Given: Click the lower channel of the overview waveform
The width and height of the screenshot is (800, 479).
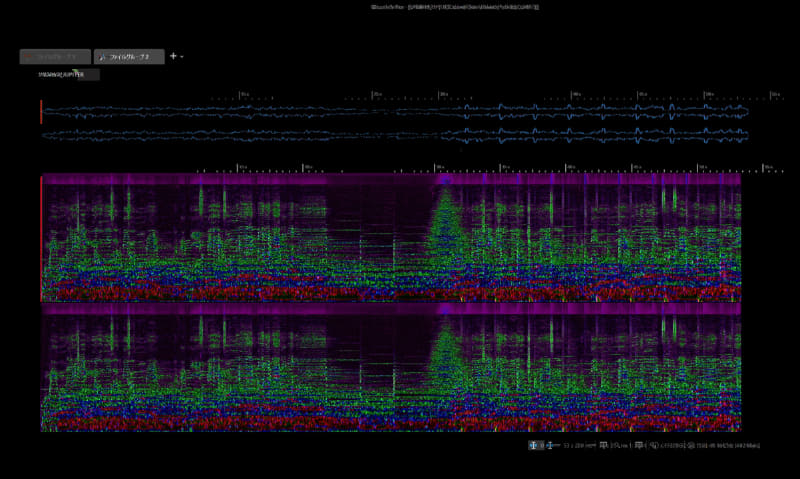Looking at the screenshot, I should tap(394, 136).
